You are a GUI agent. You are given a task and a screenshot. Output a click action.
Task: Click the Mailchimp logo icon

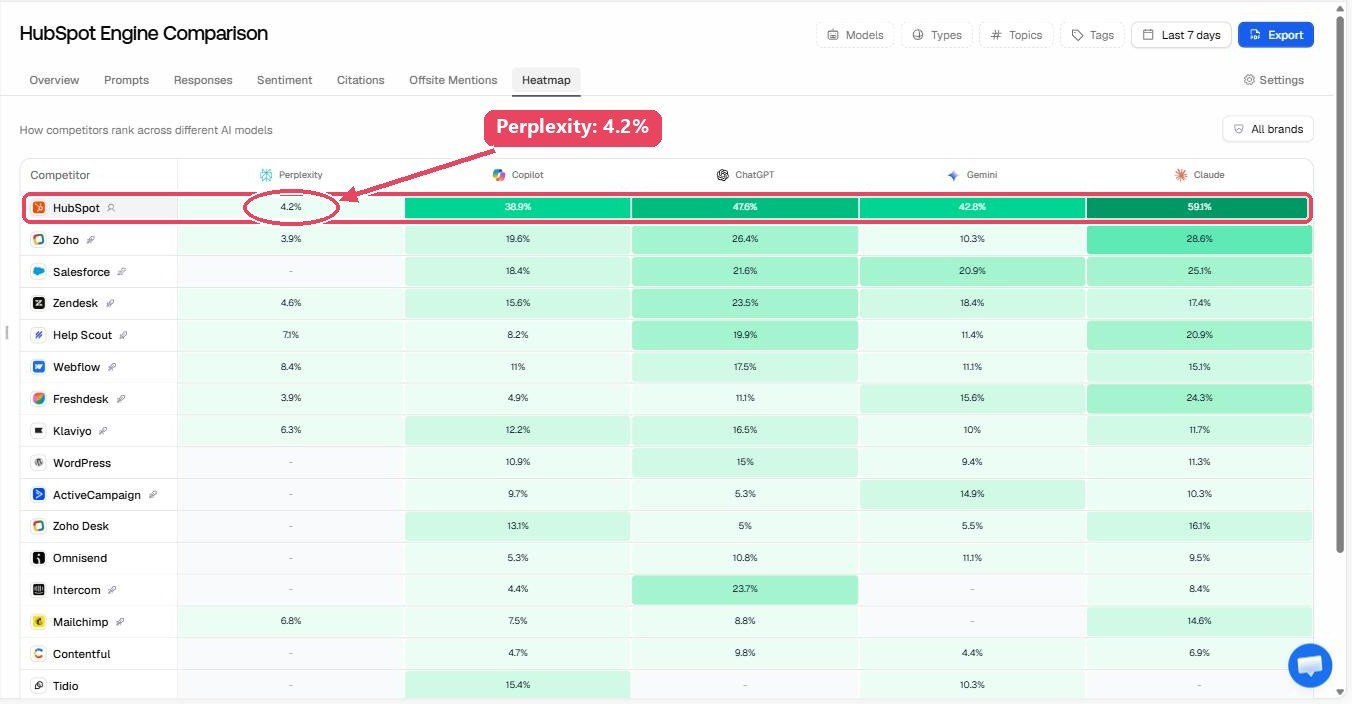[39, 622]
